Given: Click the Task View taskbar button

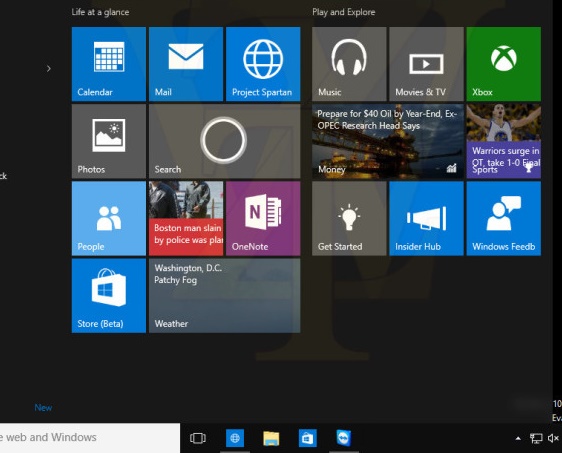Looking at the screenshot, I should [x=198, y=438].
